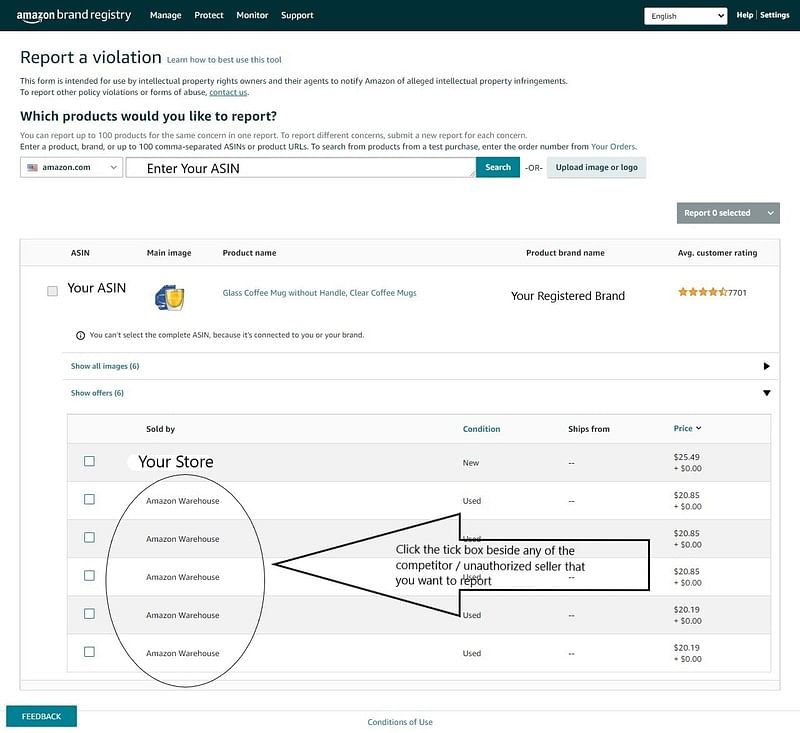Click the FEEDBACK button
The width and height of the screenshot is (800, 733).
click(x=41, y=716)
